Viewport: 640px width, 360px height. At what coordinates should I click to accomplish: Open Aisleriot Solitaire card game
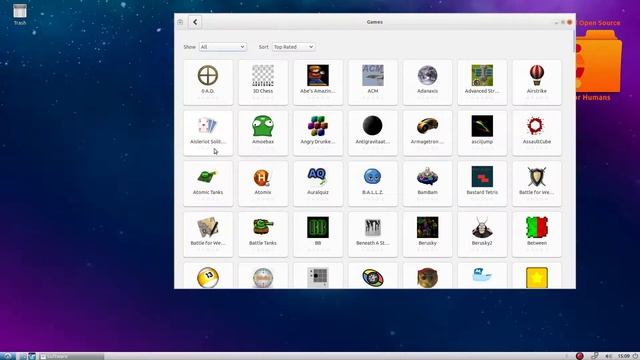pyautogui.click(x=208, y=133)
